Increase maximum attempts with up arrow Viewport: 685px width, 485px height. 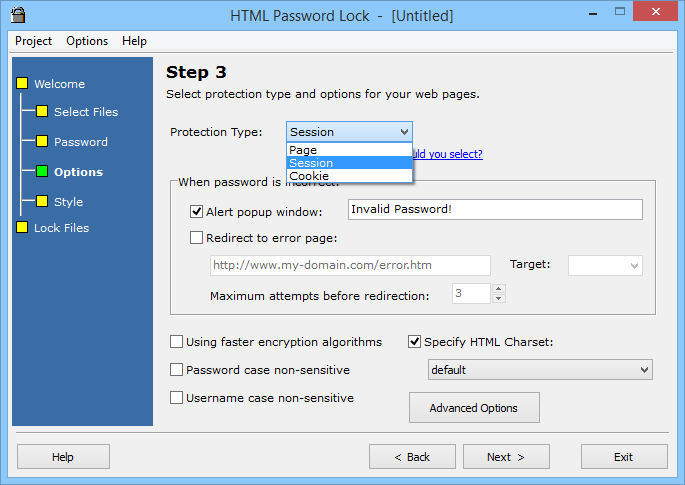498,288
